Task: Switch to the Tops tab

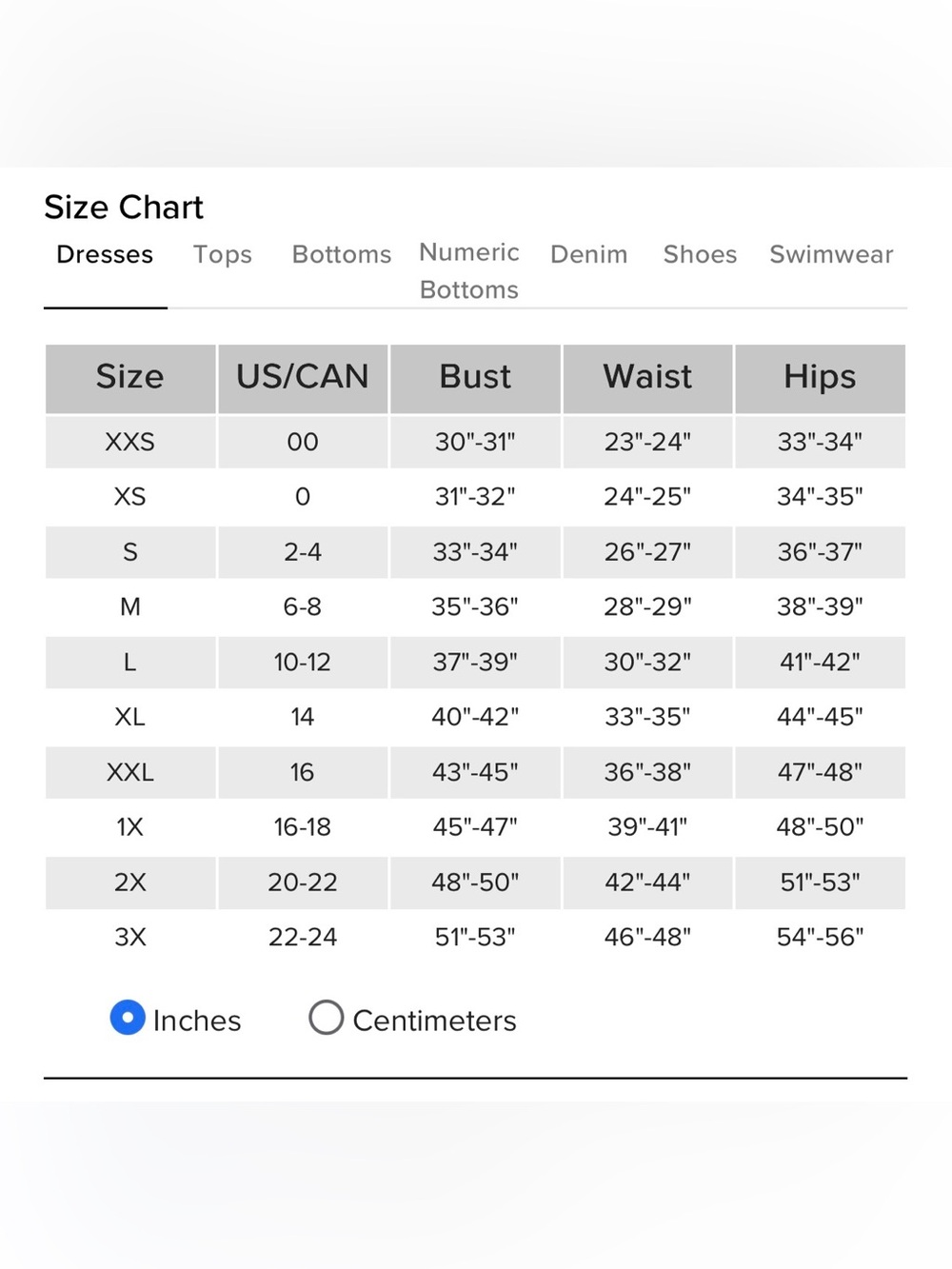Action: point(223,254)
